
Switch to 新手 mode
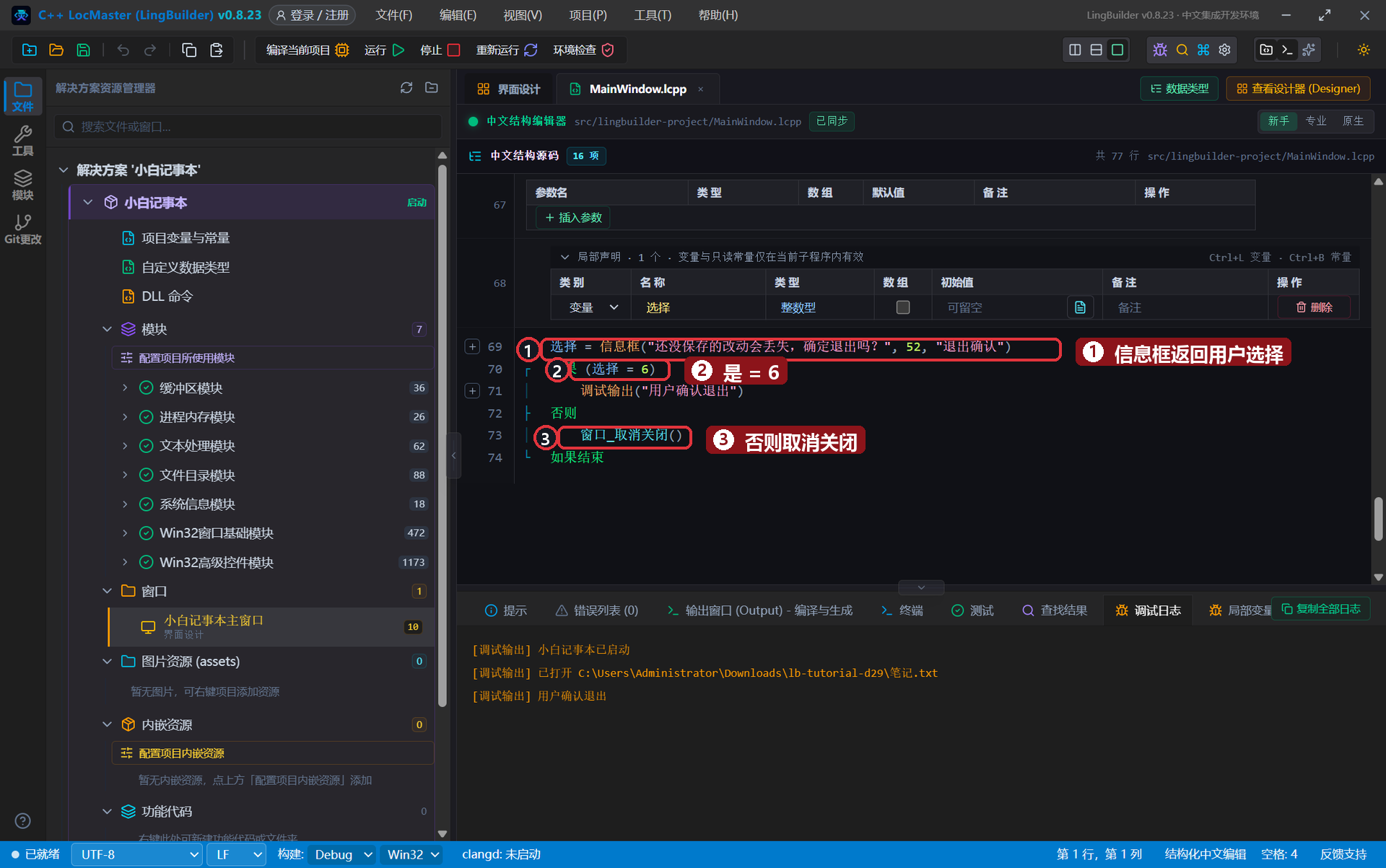tap(1278, 121)
